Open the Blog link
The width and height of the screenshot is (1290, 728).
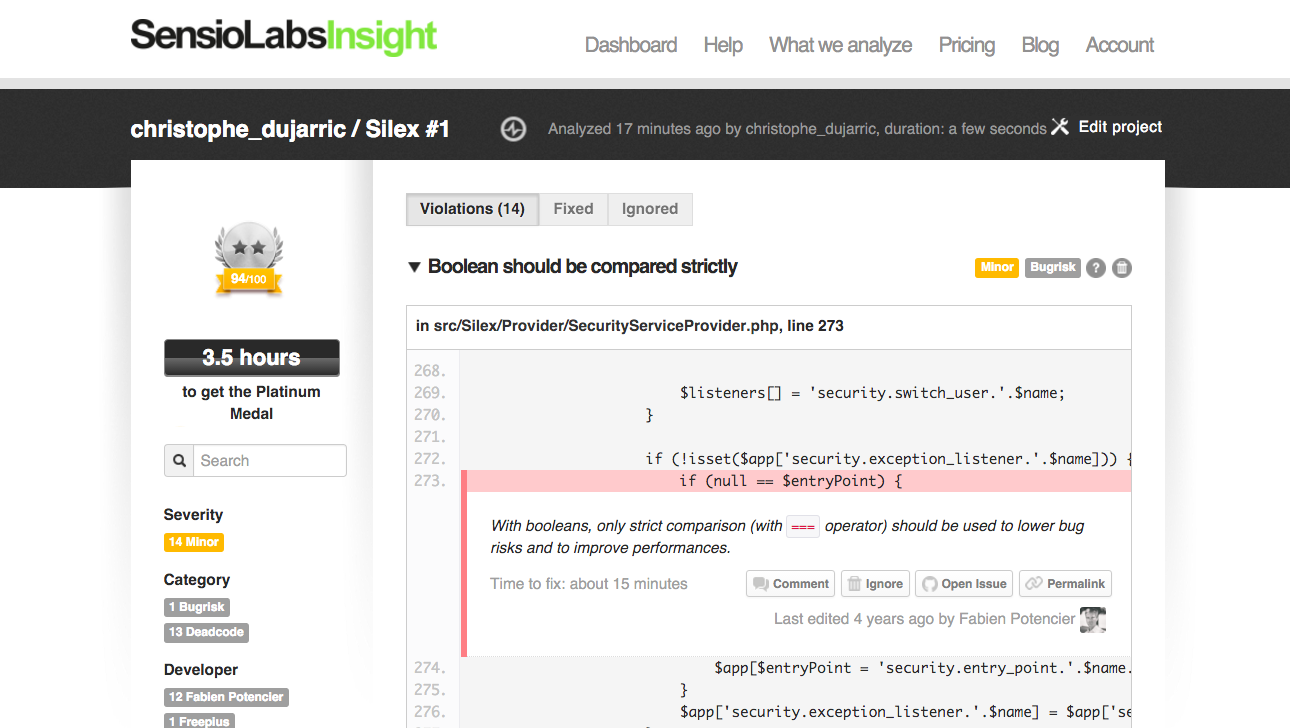pyautogui.click(x=1040, y=45)
